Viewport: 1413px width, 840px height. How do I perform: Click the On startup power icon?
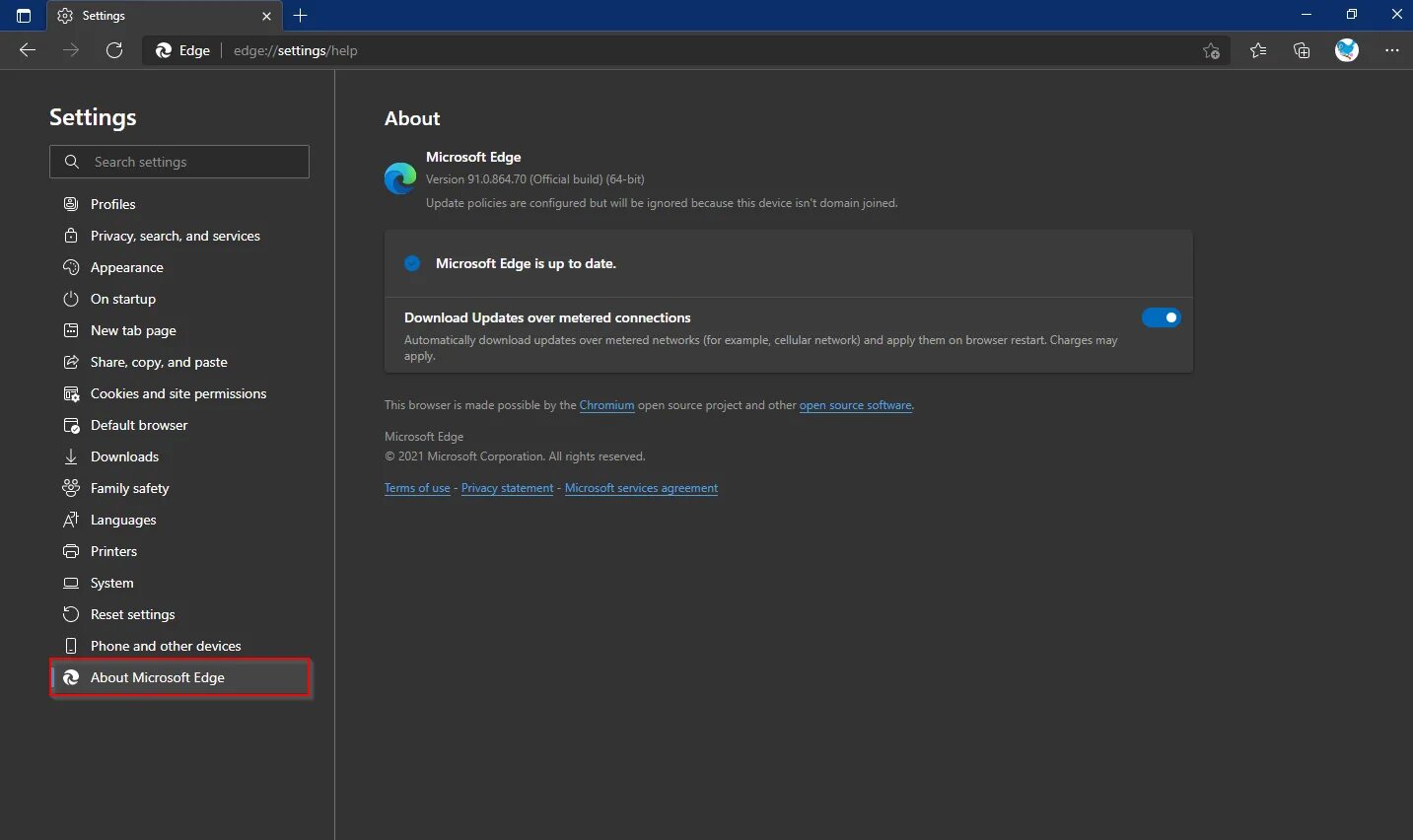tap(71, 299)
